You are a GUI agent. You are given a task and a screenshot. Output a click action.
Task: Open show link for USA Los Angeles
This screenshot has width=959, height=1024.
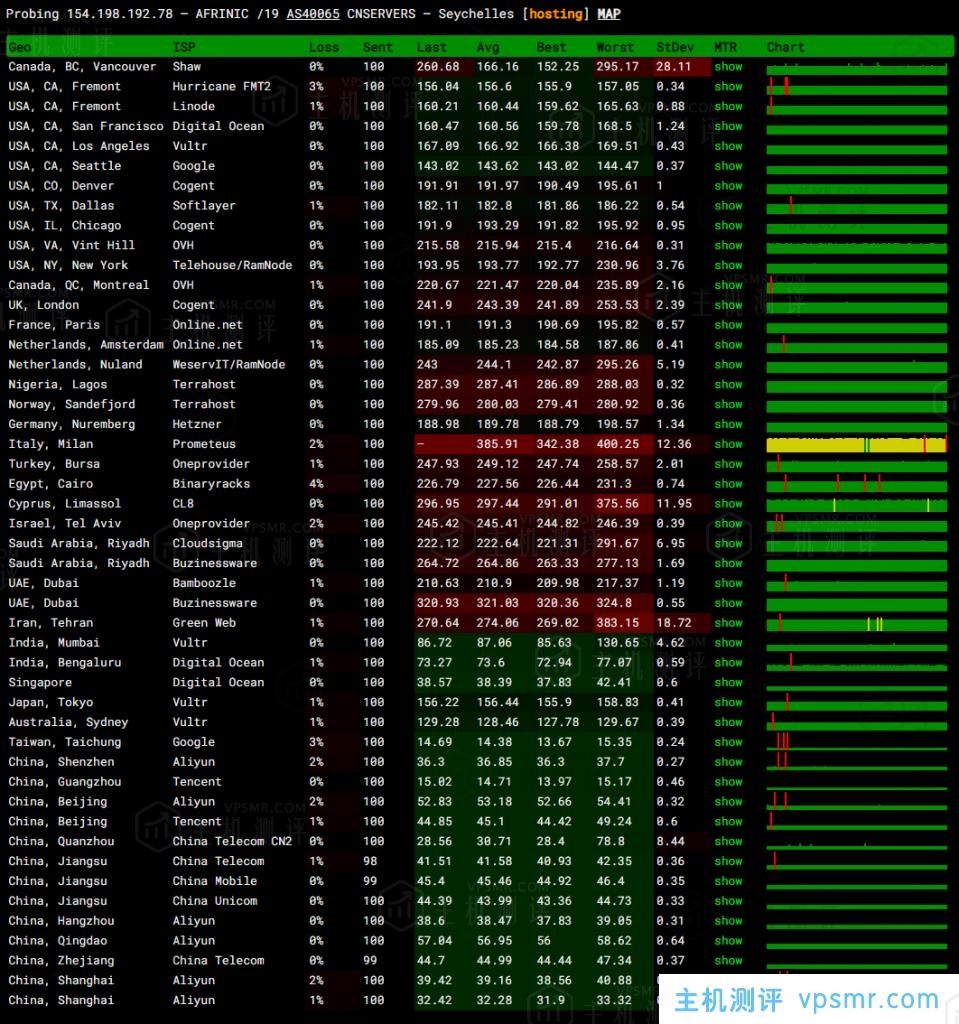point(728,146)
